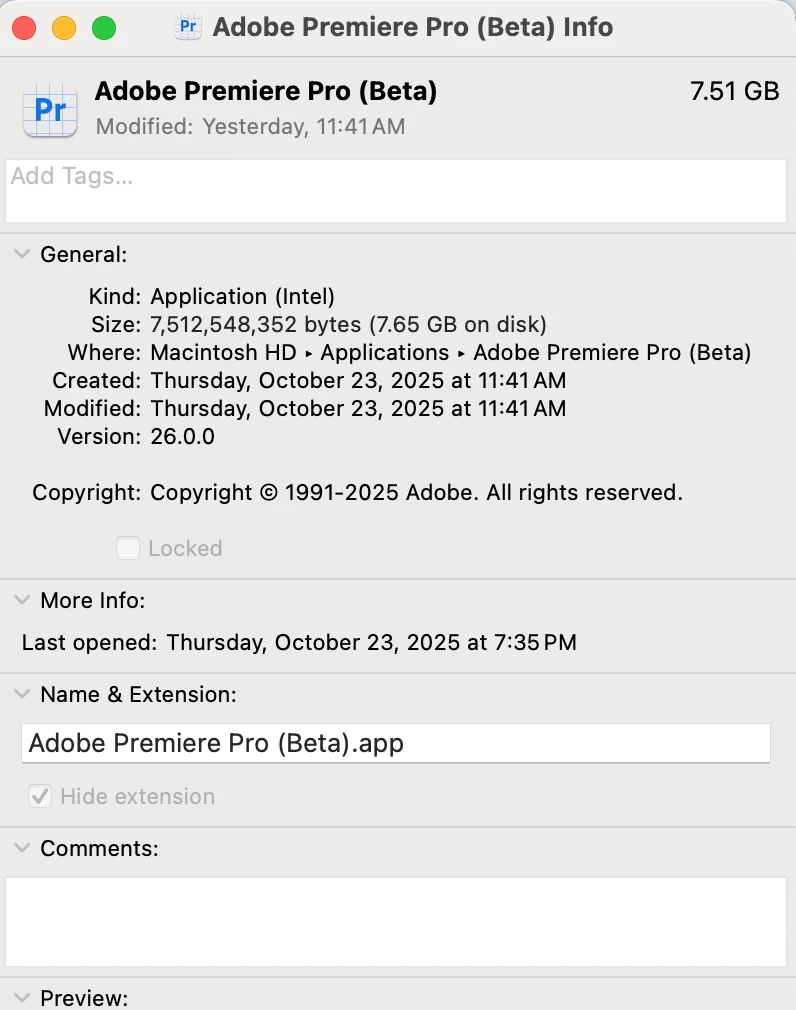Toggle the Hide extension checkbox
The width and height of the screenshot is (796, 1010).
40,796
